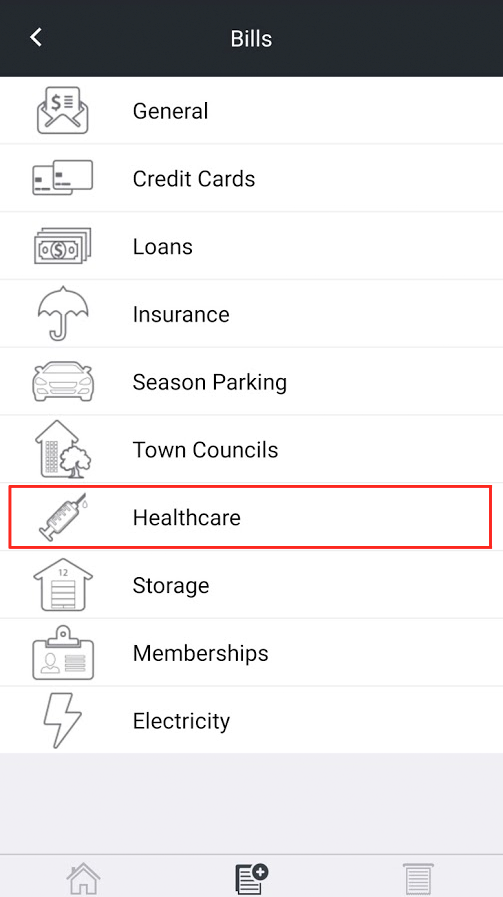Open the add bill tab at bottom
This screenshot has width=503, height=897.
[x=252, y=879]
